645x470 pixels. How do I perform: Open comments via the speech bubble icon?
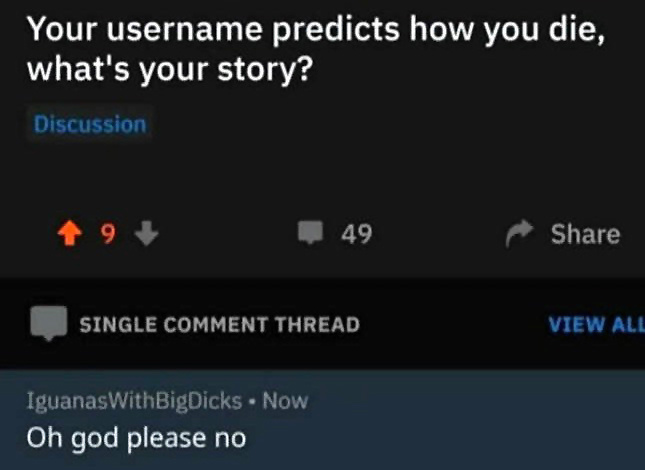(311, 234)
